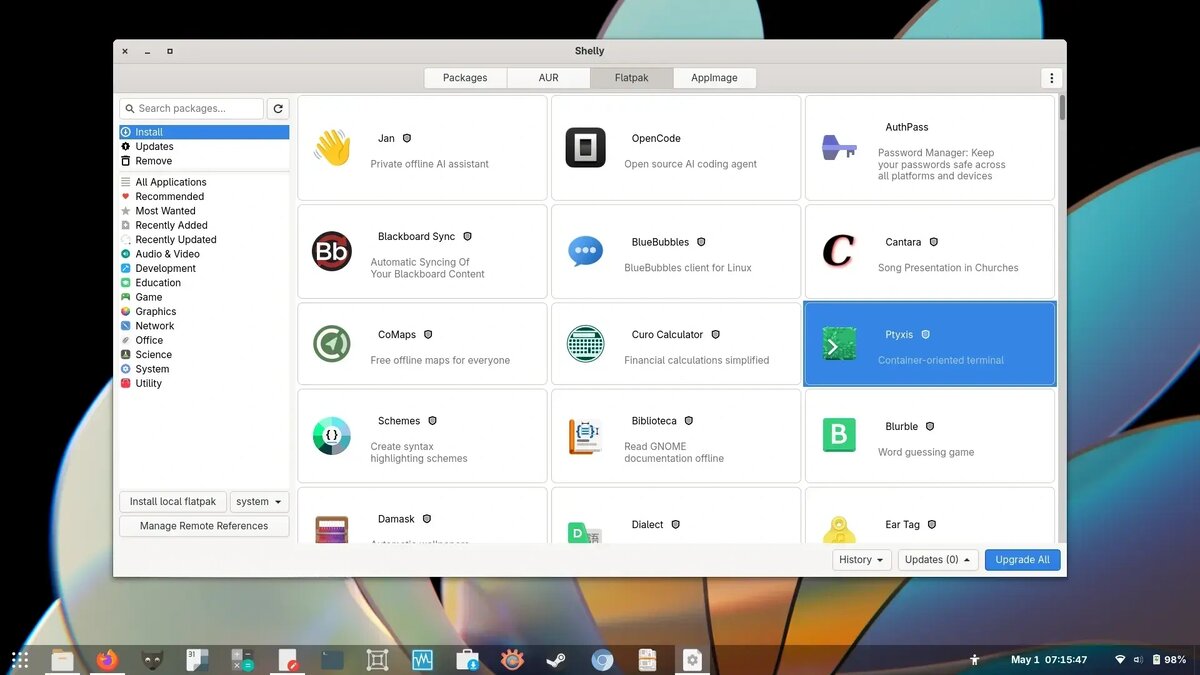Click the OpenCode app icon
Image resolution: width=1200 pixels, height=675 pixels.
(x=585, y=147)
